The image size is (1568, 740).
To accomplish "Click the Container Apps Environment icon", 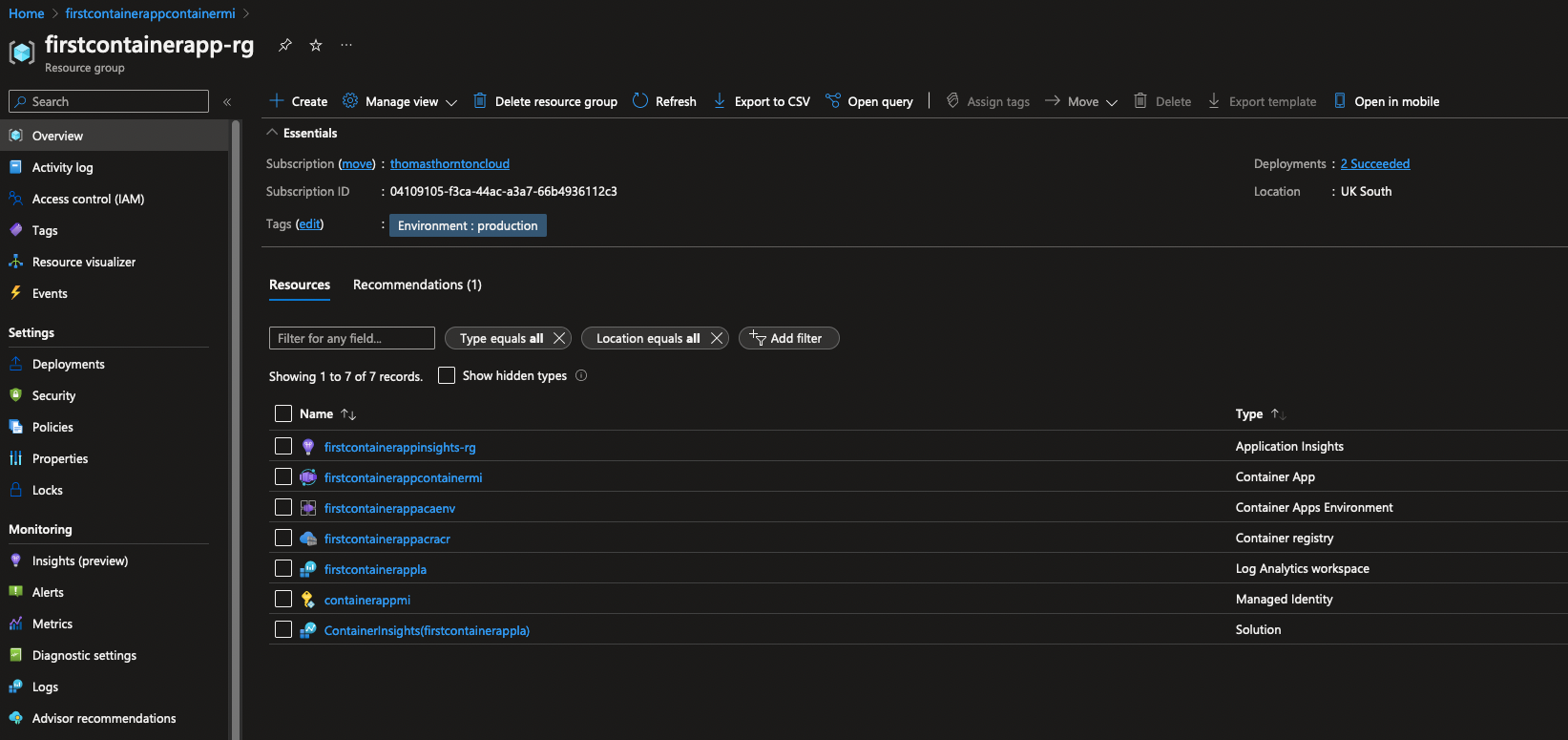I will tap(308, 508).
